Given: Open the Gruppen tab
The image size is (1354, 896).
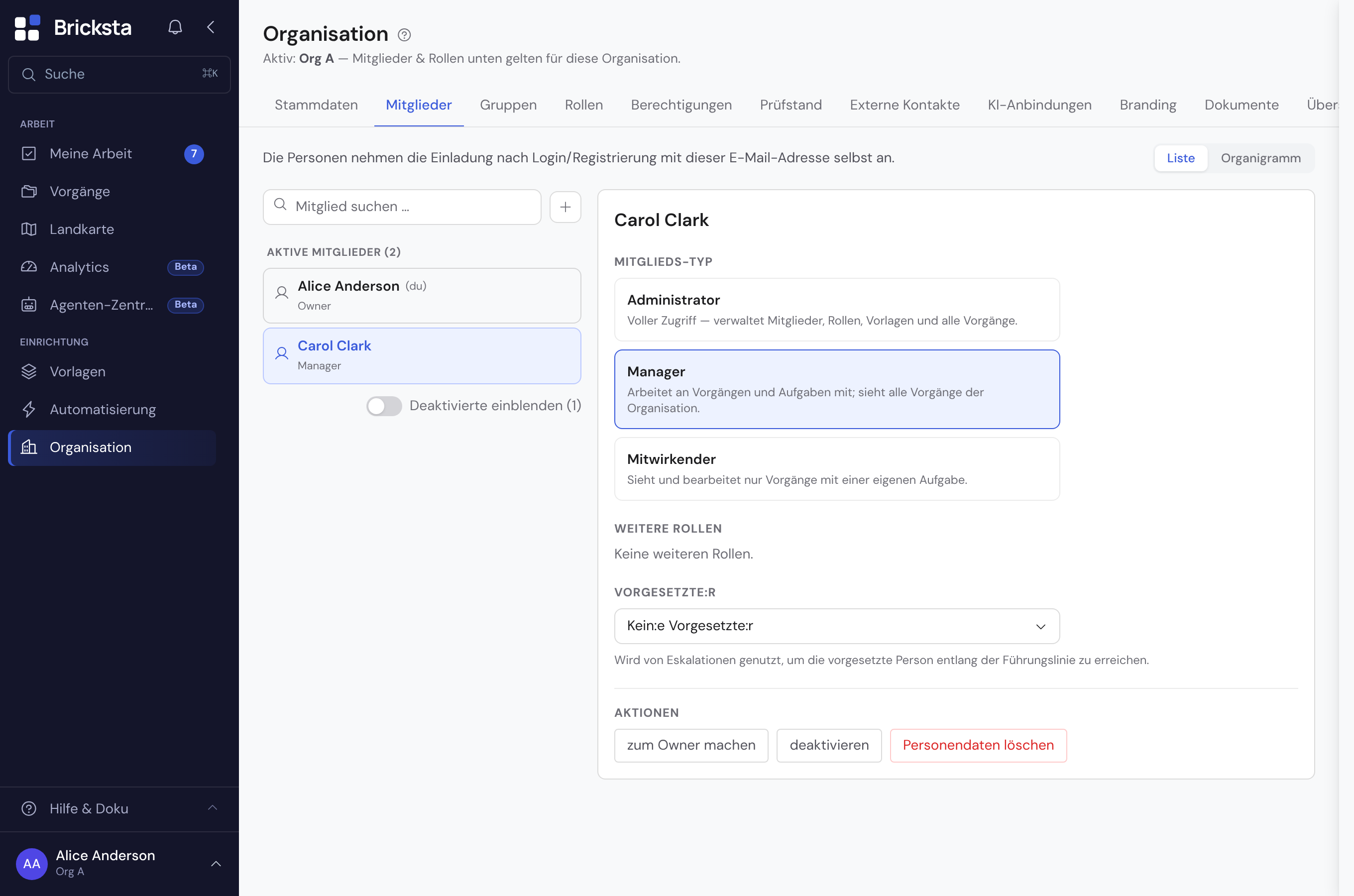Looking at the screenshot, I should [508, 105].
